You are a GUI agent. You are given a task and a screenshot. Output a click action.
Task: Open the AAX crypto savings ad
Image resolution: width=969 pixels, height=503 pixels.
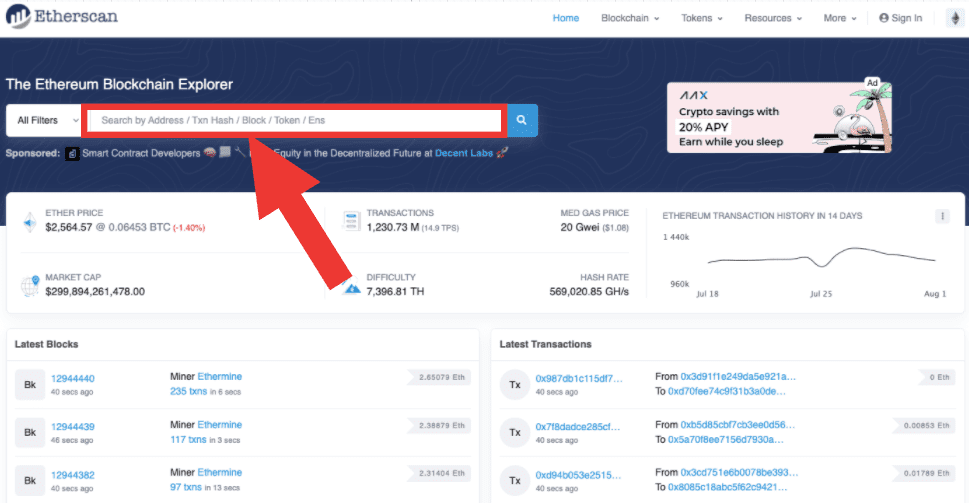[x=779, y=117]
